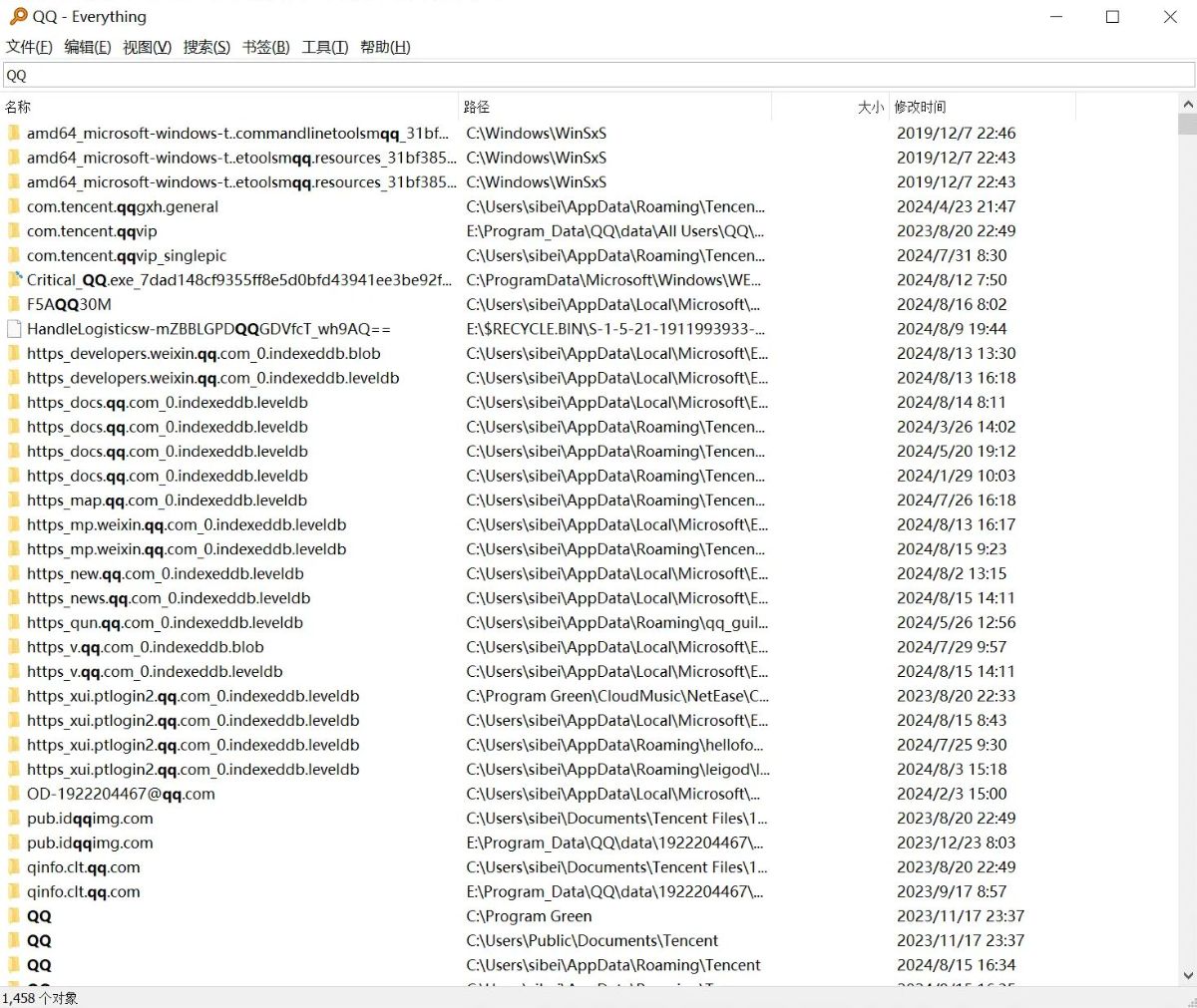
Task: Select the https_qun.qq.com_0.indexeddb.leveldb row
Action: pos(165,623)
